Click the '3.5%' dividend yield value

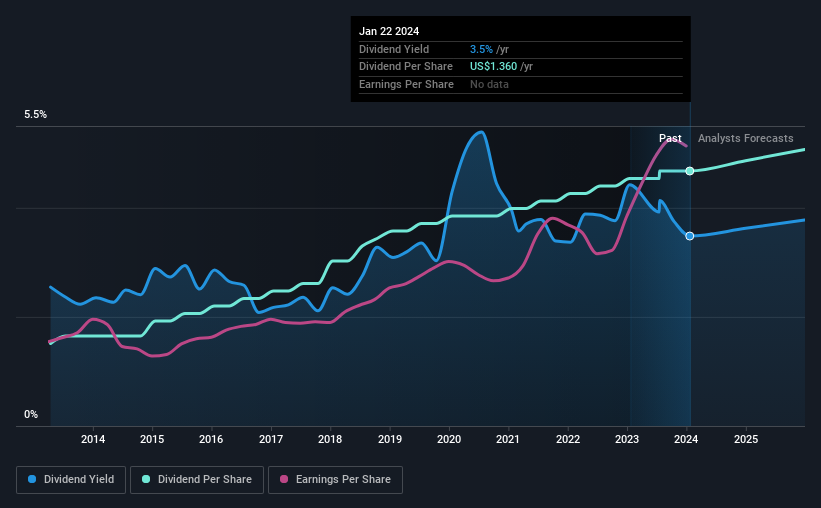481,49
